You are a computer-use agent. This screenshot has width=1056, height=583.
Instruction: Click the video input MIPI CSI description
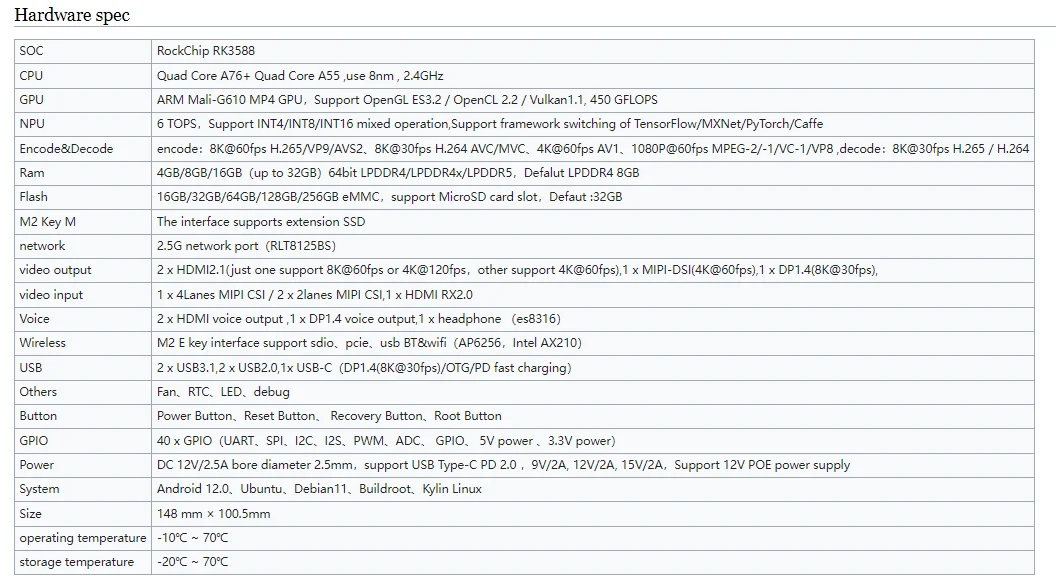coord(314,295)
